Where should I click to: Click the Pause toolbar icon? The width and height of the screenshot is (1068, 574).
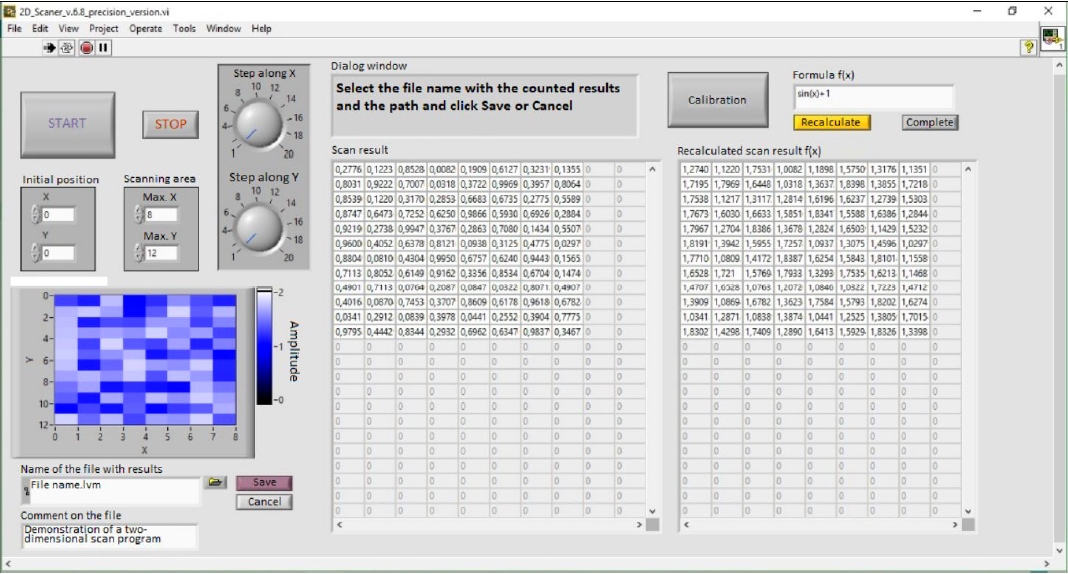pyautogui.click(x=103, y=47)
